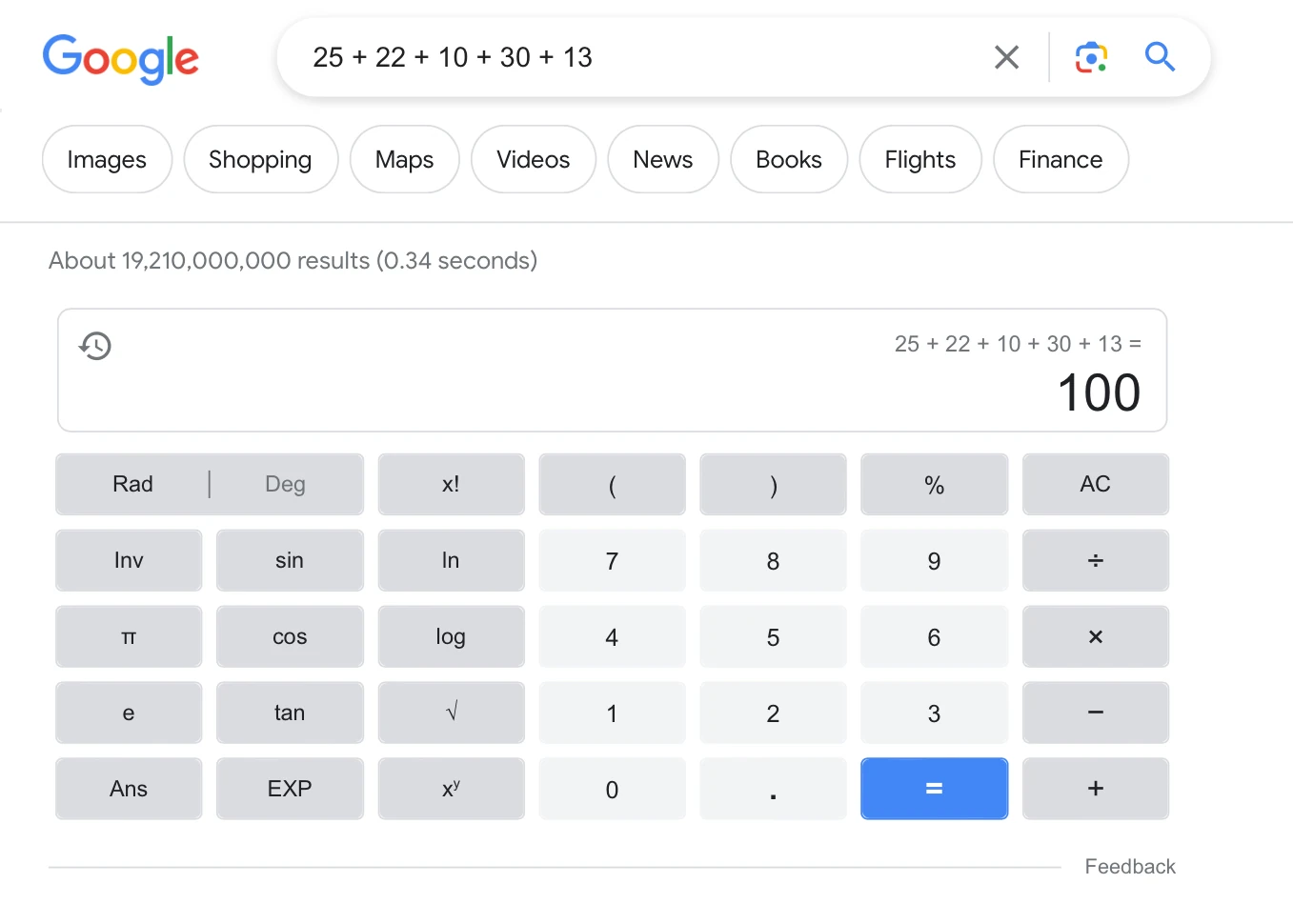This screenshot has height=924, width=1293.
Task: Switch to the News tab
Action: coord(662,159)
